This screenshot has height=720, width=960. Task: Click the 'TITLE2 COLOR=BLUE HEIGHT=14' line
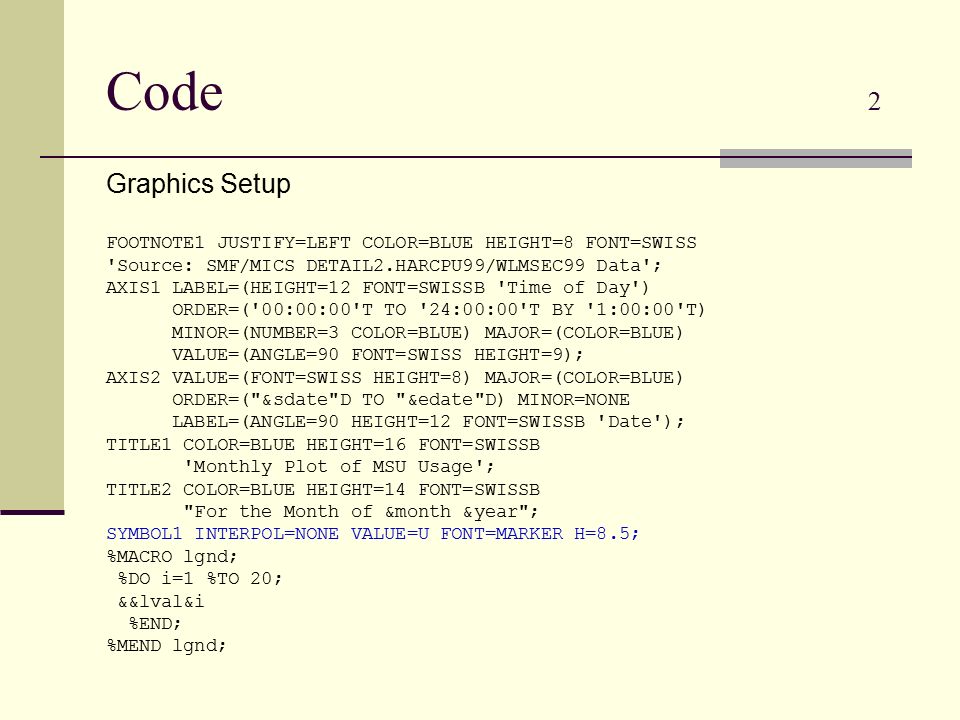pyautogui.click(x=323, y=490)
